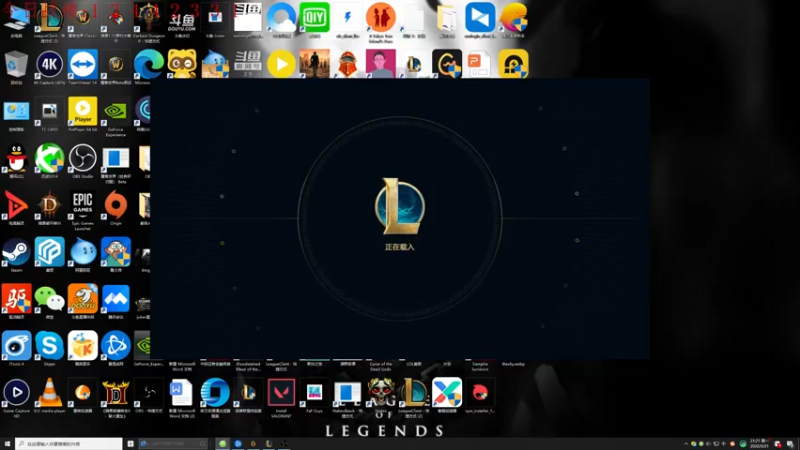Image resolution: width=800 pixels, height=450 pixels.
Task: Launch VLC media player cone icon
Action: click(49, 393)
